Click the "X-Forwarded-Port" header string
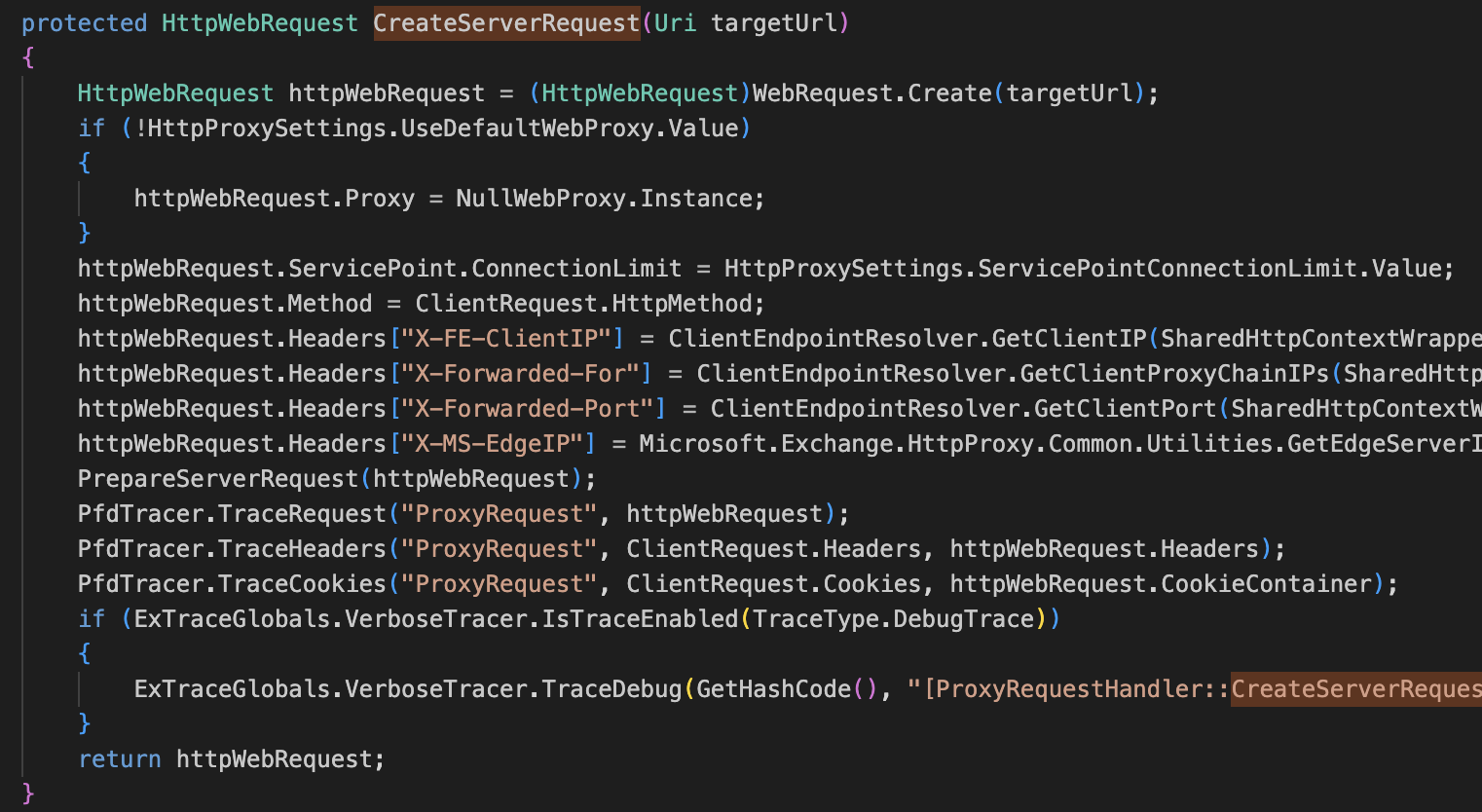 pos(527,409)
